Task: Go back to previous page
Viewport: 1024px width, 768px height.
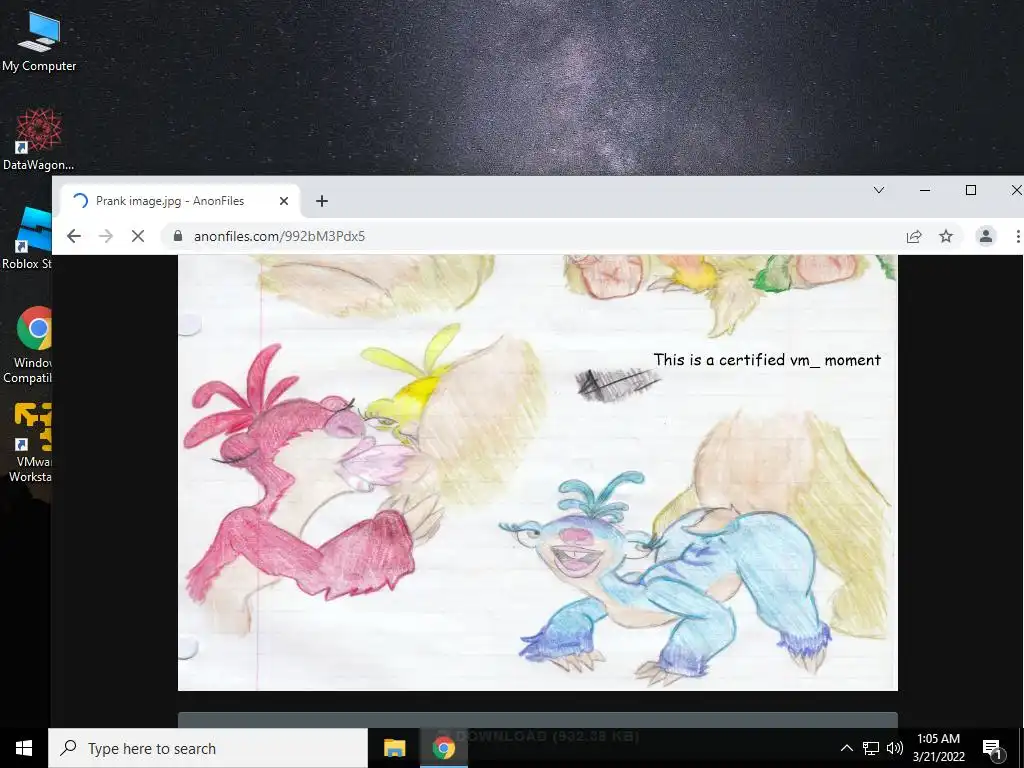Action: click(x=74, y=236)
